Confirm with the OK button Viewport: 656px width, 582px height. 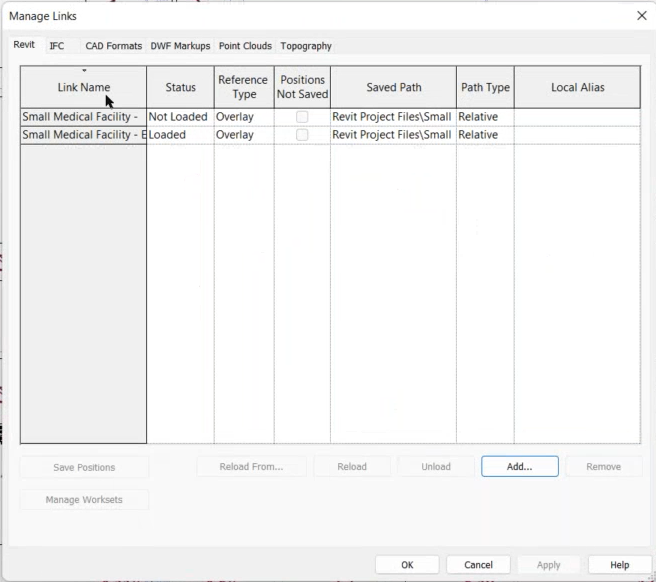407,565
